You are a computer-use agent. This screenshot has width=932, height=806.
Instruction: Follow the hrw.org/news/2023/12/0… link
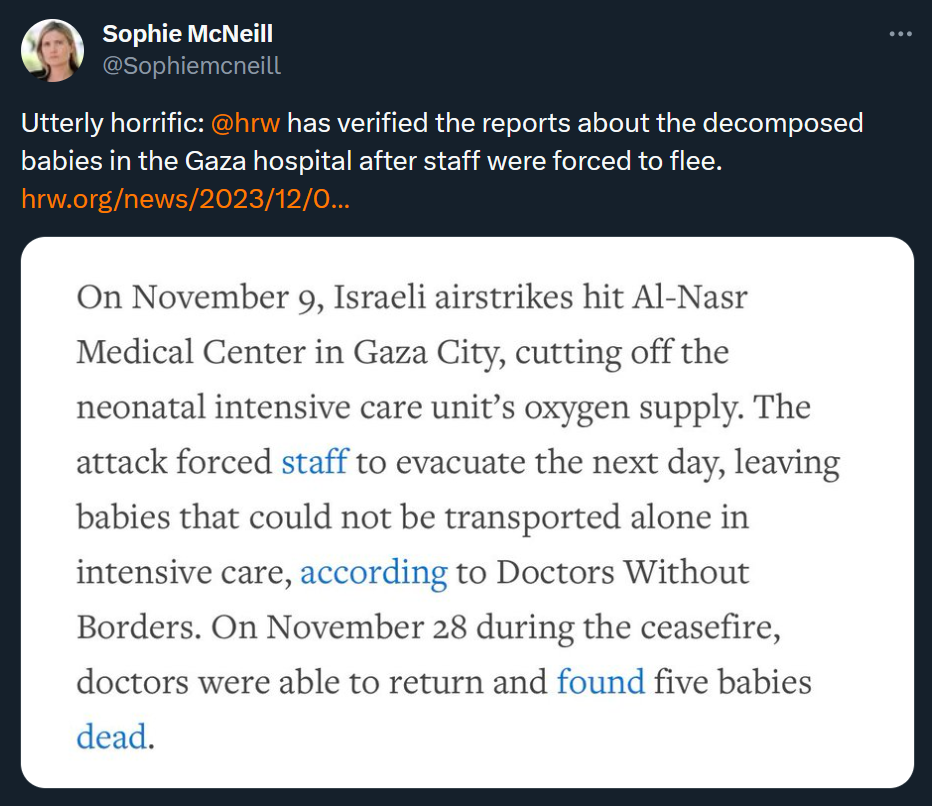pos(185,198)
